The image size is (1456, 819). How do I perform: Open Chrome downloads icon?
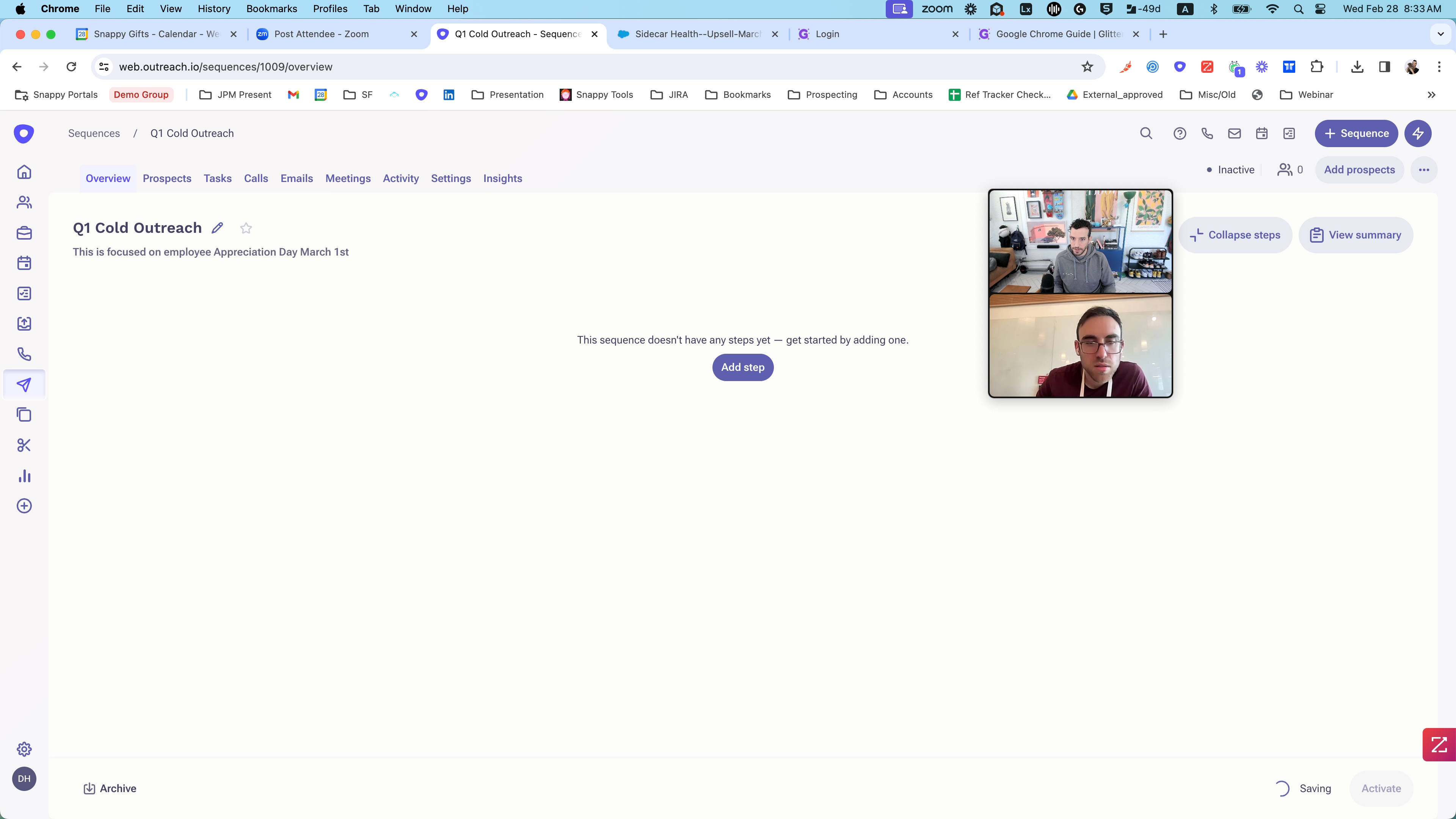[x=1357, y=67]
